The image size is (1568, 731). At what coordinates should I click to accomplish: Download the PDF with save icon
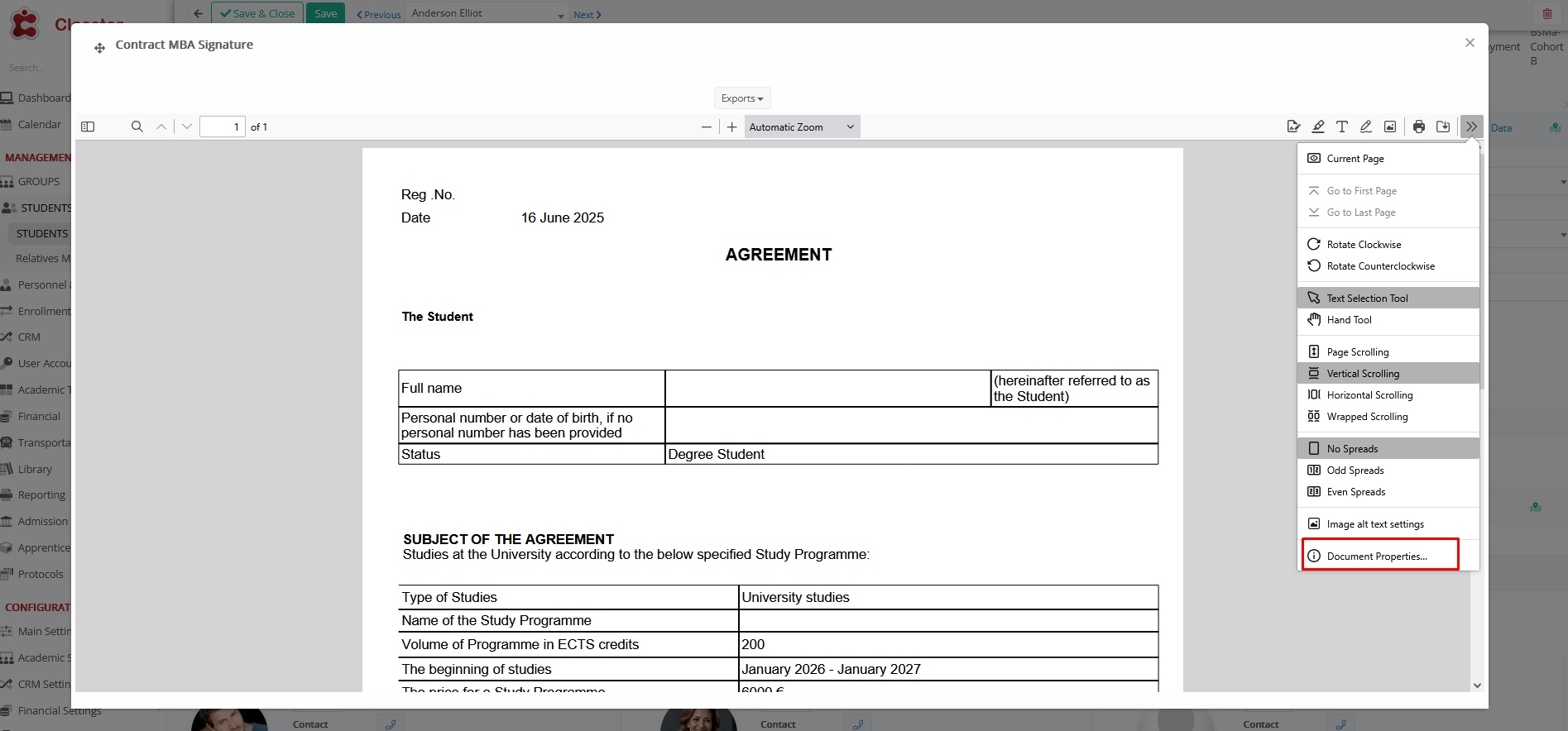(x=1443, y=127)
